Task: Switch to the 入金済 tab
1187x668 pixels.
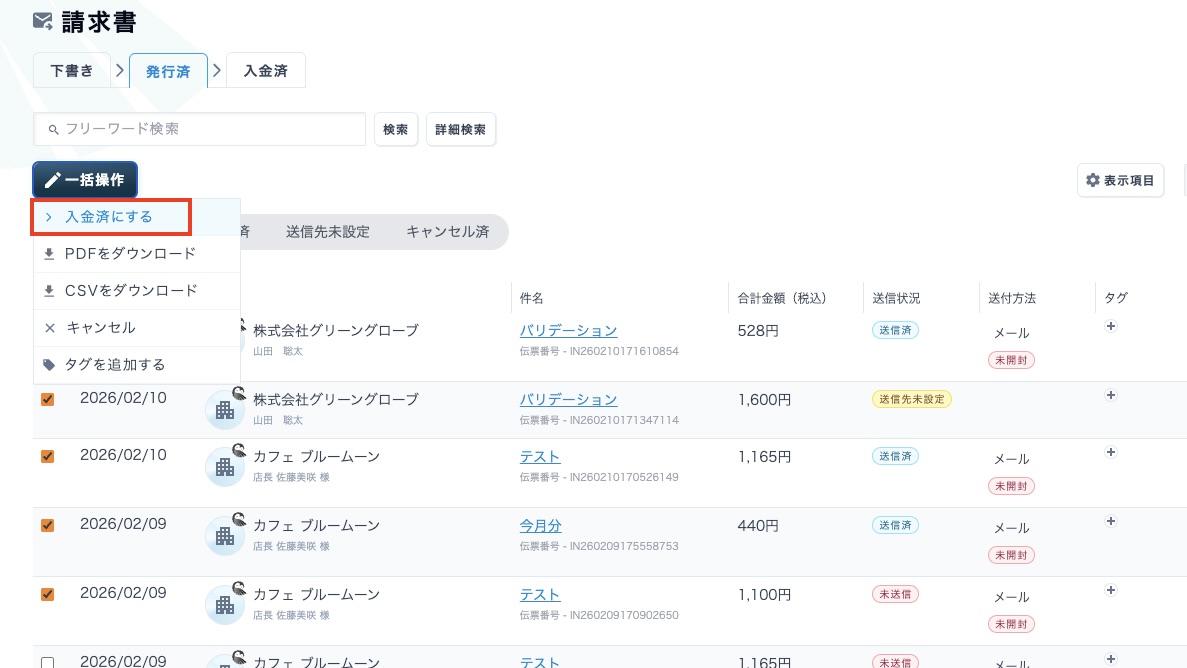Action: (x=265, y=71)
